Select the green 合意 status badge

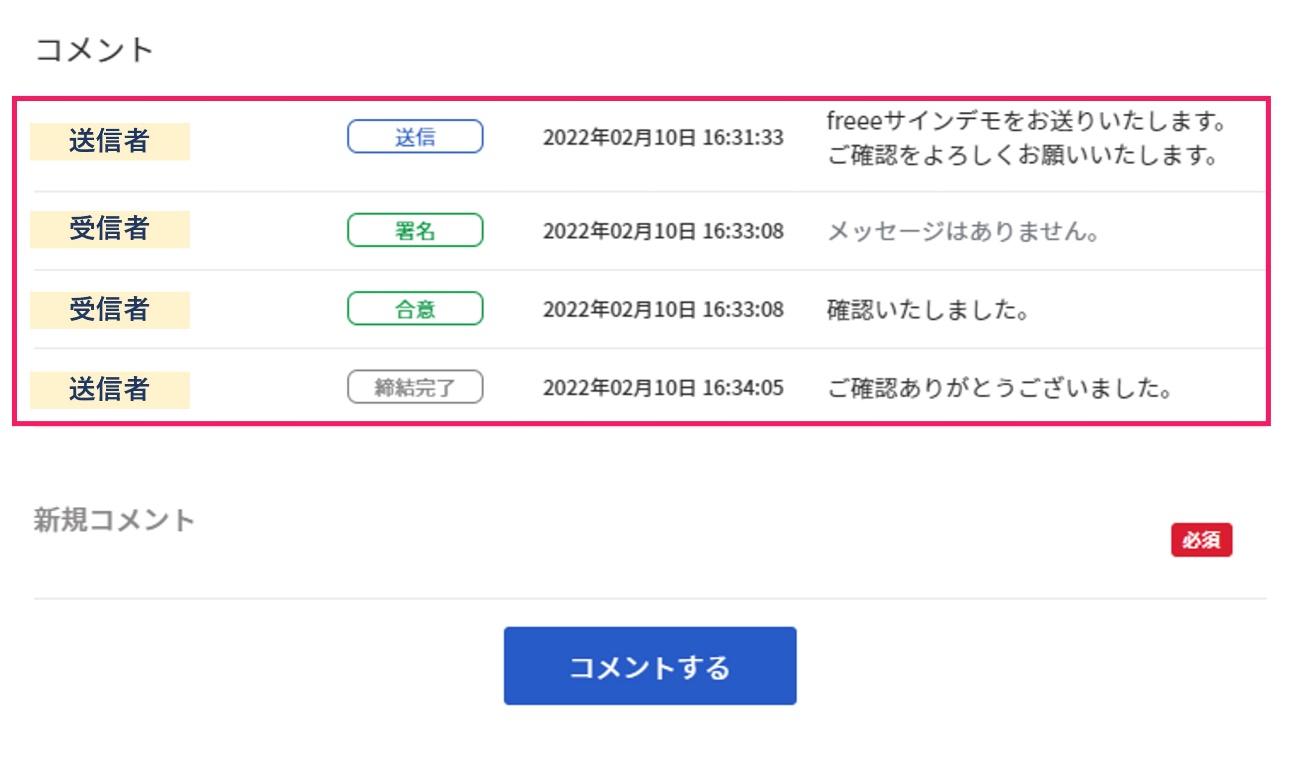pyautogui.click(x=415, y=309)
